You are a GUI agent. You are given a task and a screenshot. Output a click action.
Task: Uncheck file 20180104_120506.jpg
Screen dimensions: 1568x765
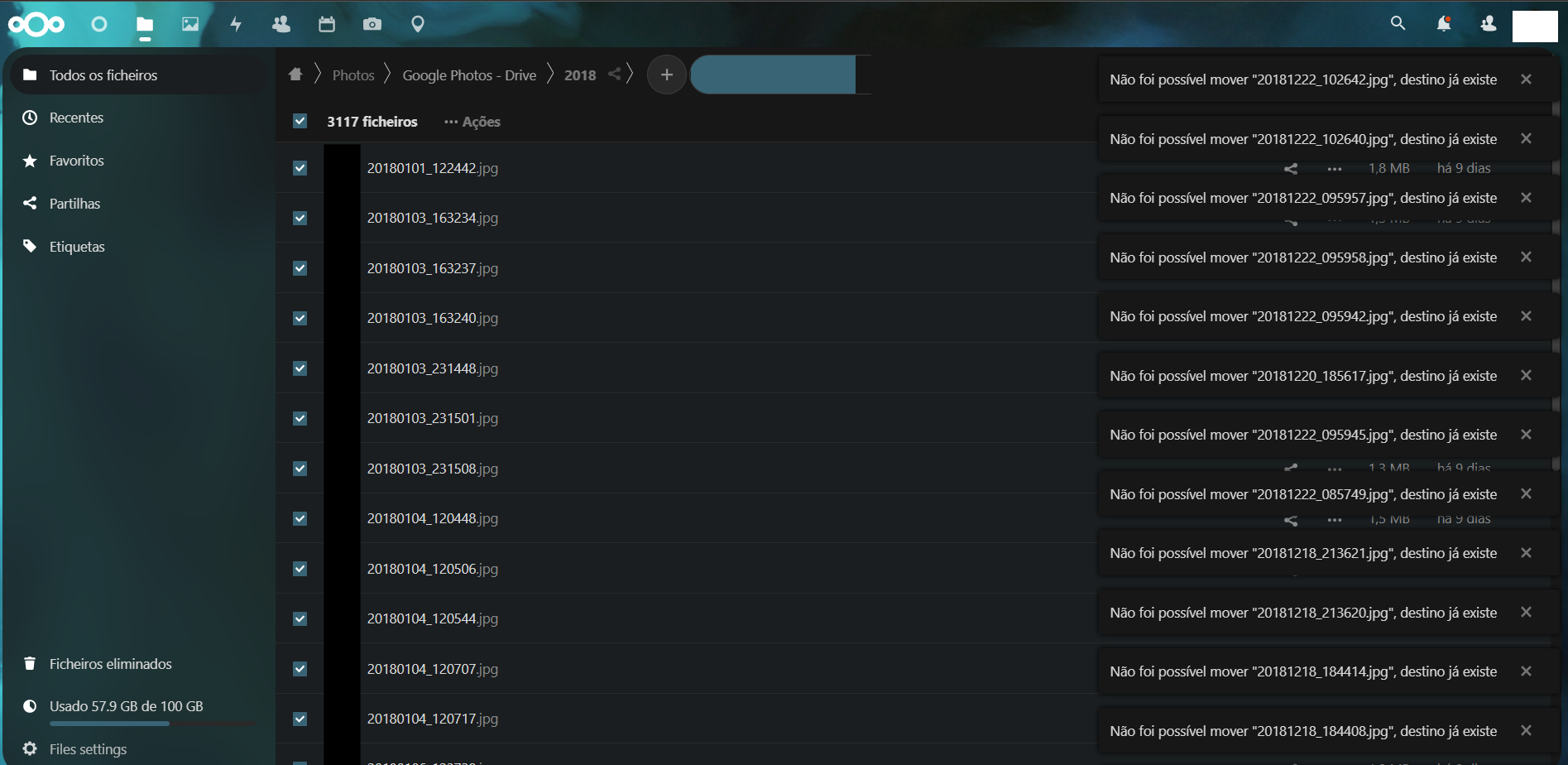pyautogui.click(x=300, y=569)
